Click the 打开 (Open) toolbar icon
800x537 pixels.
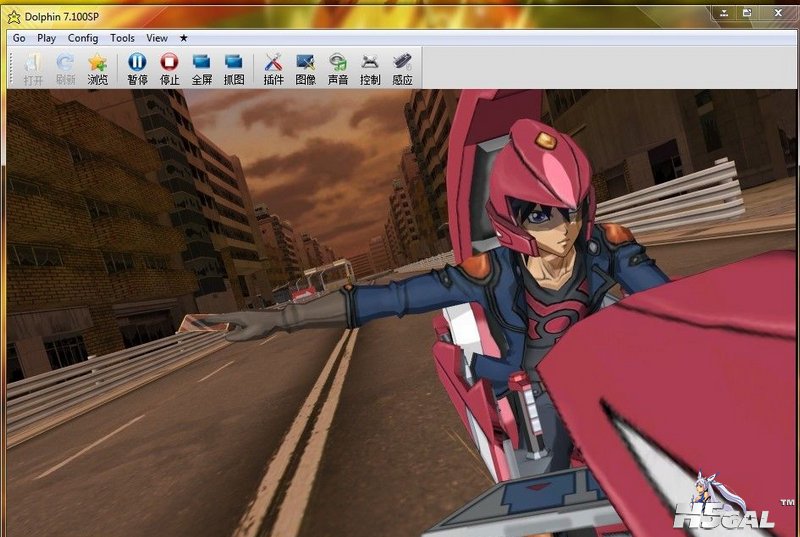click(33, 68)
